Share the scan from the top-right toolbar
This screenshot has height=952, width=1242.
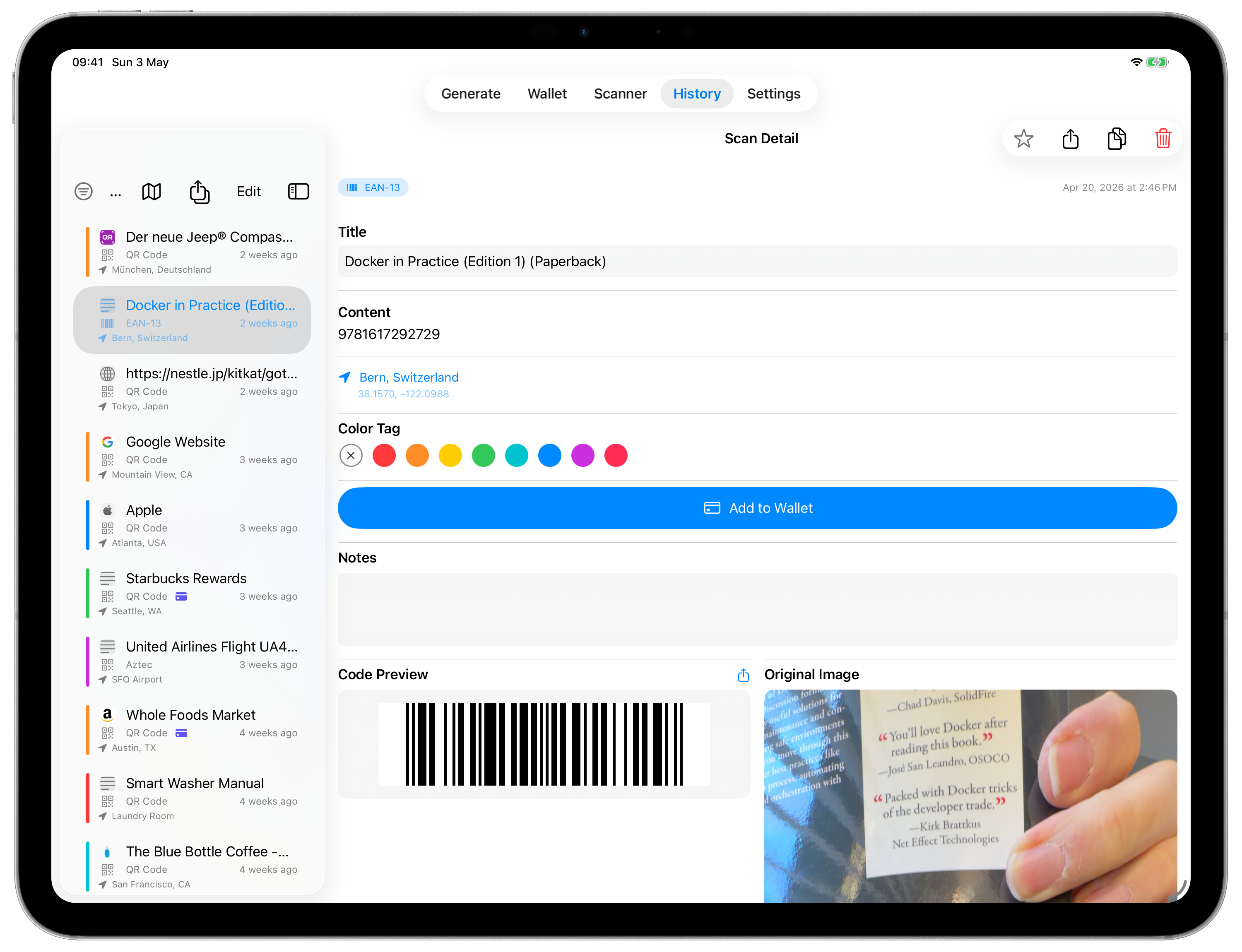(x=1070, y=139)
